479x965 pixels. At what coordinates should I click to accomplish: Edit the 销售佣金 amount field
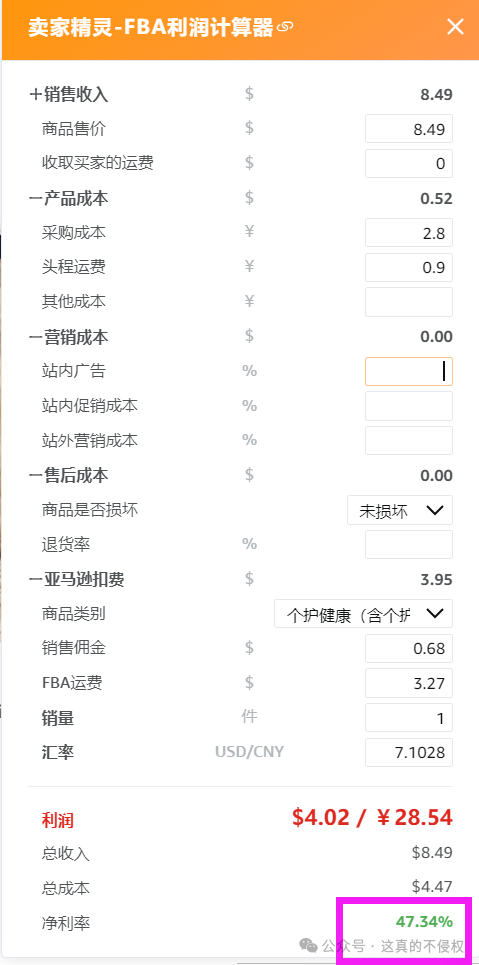click(x=409, y=648)
